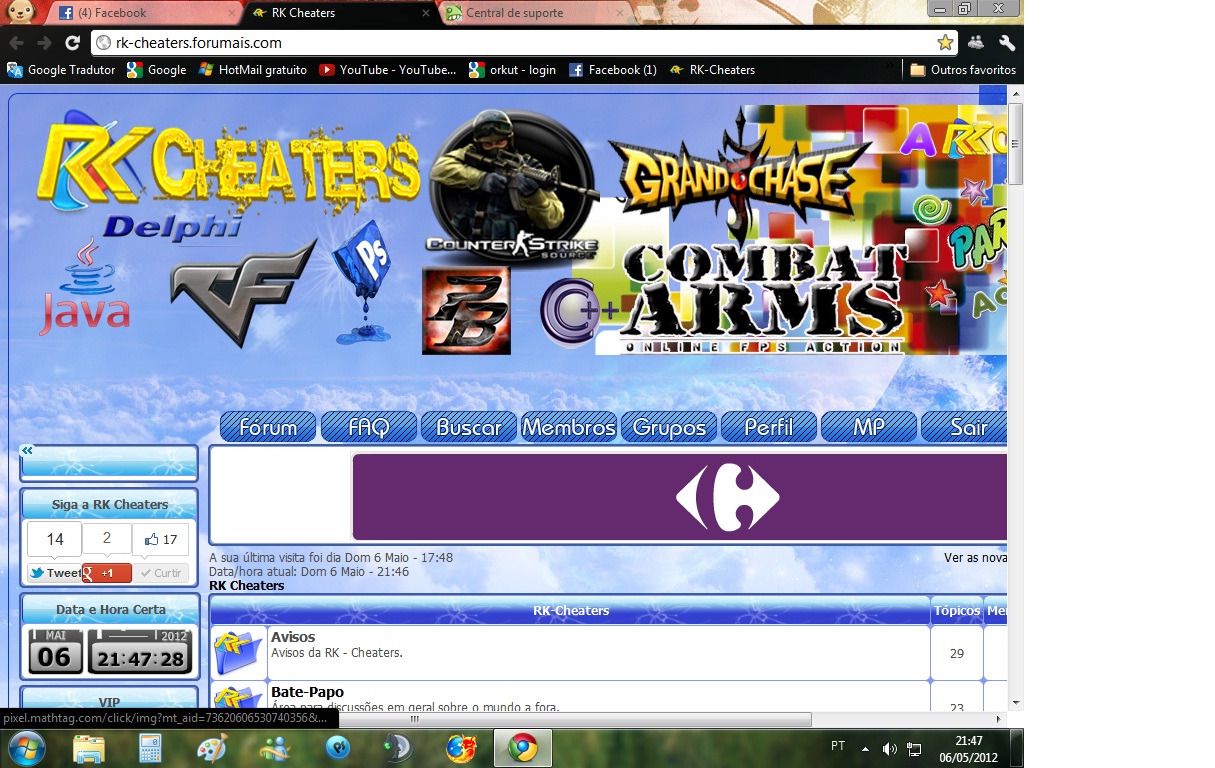Open the Avisos forum folder icon
Viewport: 1215px width, 768px height.
(x=238, y=652)
